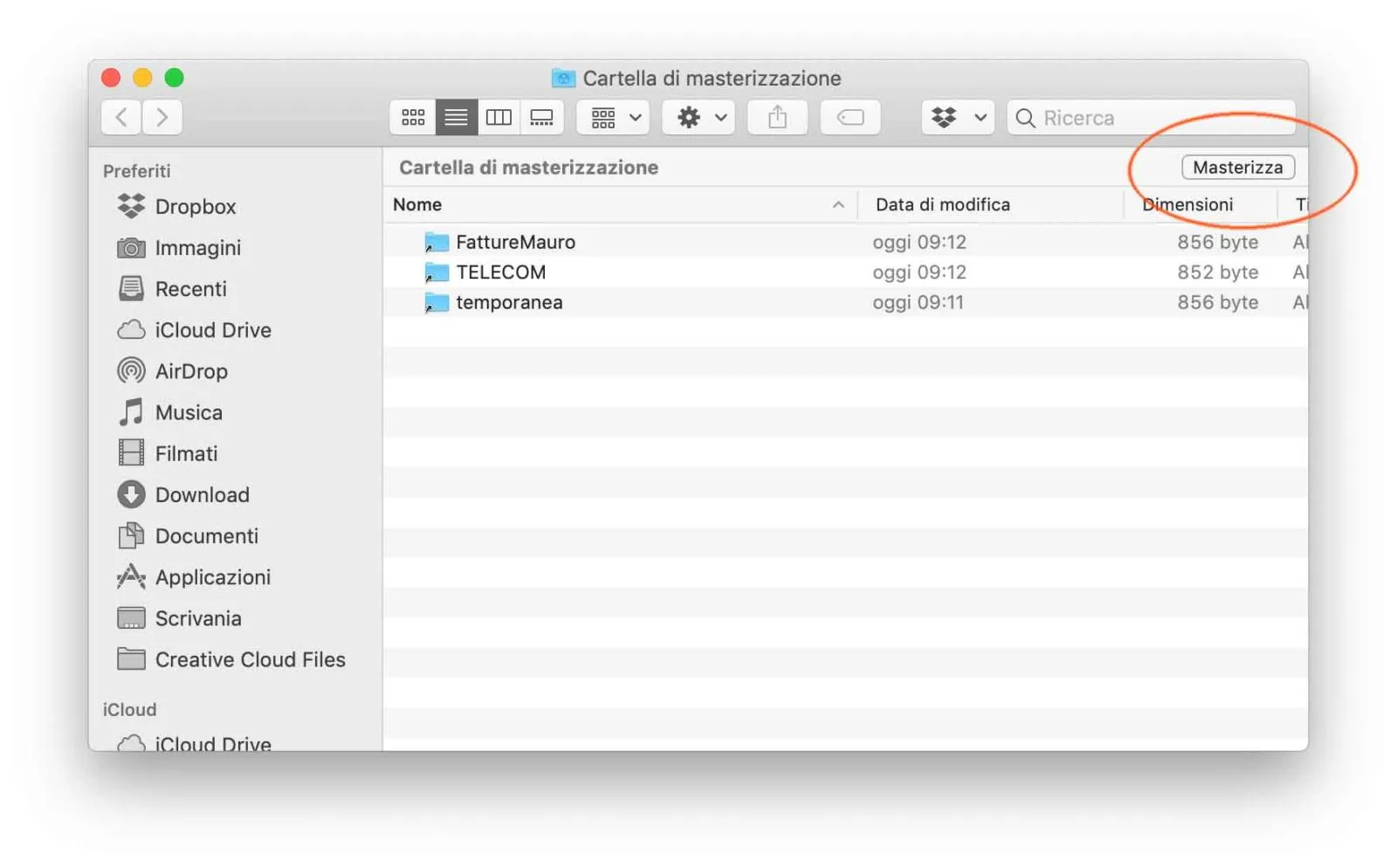Select Recenti in the Preferiti section
This screenshot has width=1397, height=868.
pyautogui.click(x=191, y=289)
